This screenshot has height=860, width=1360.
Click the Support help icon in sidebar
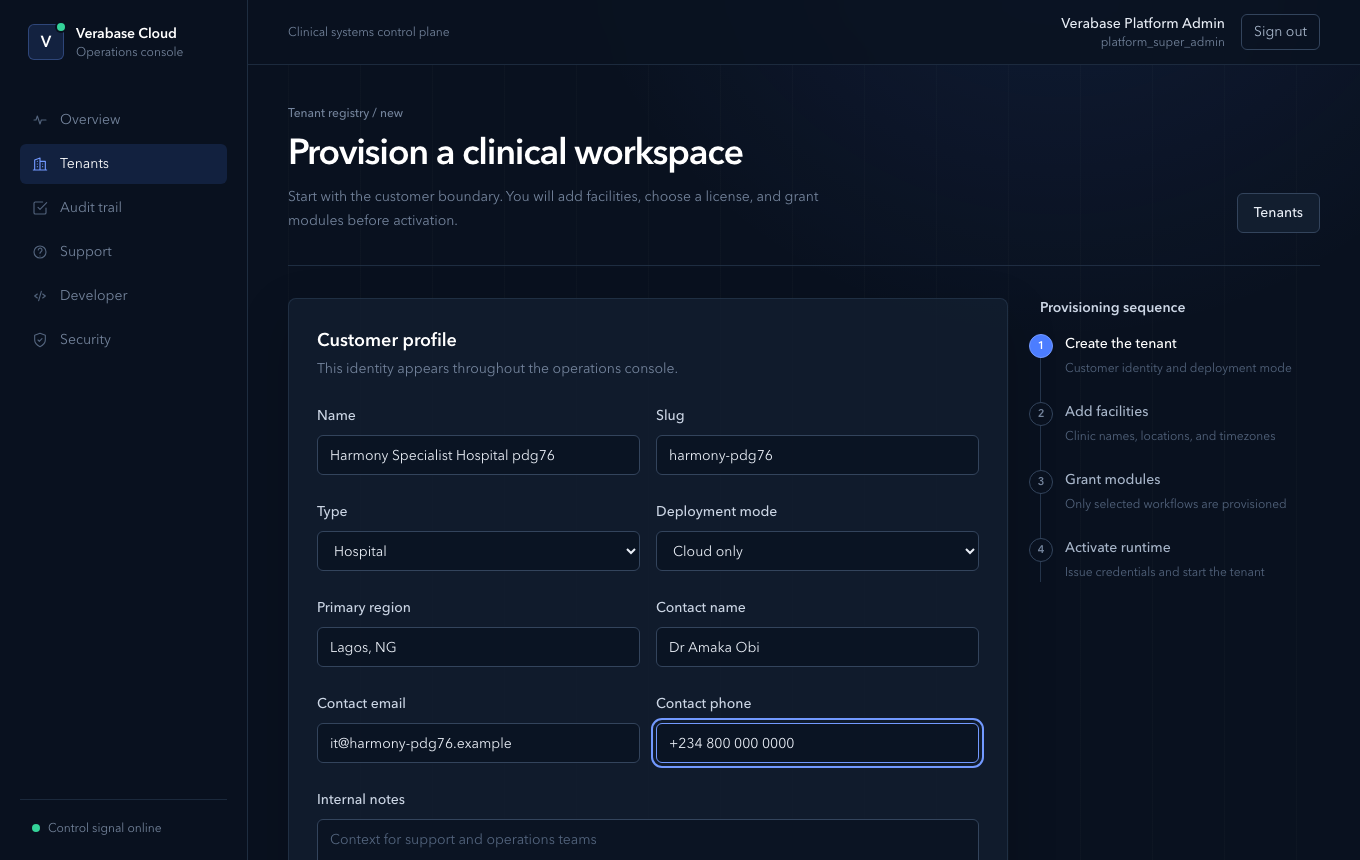click(x=40, y=252)
